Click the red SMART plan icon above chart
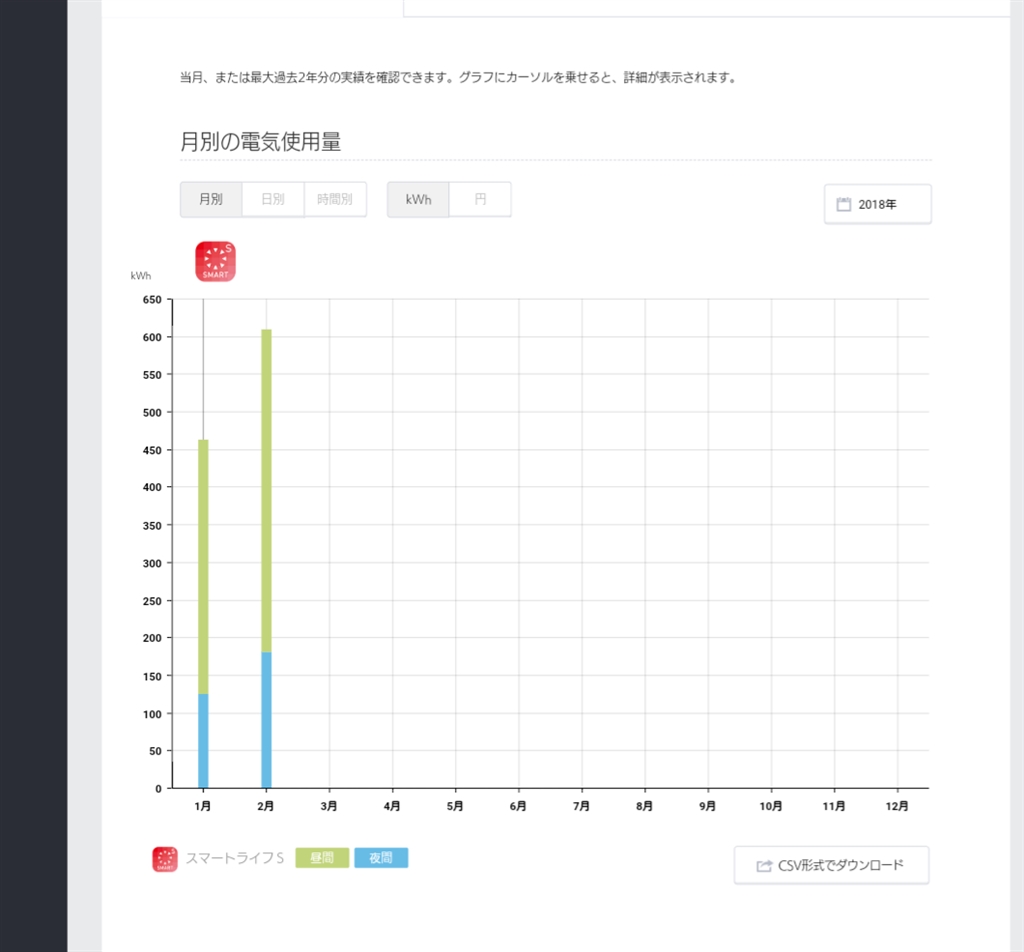 pyautogui.click(x=216, y=262)
